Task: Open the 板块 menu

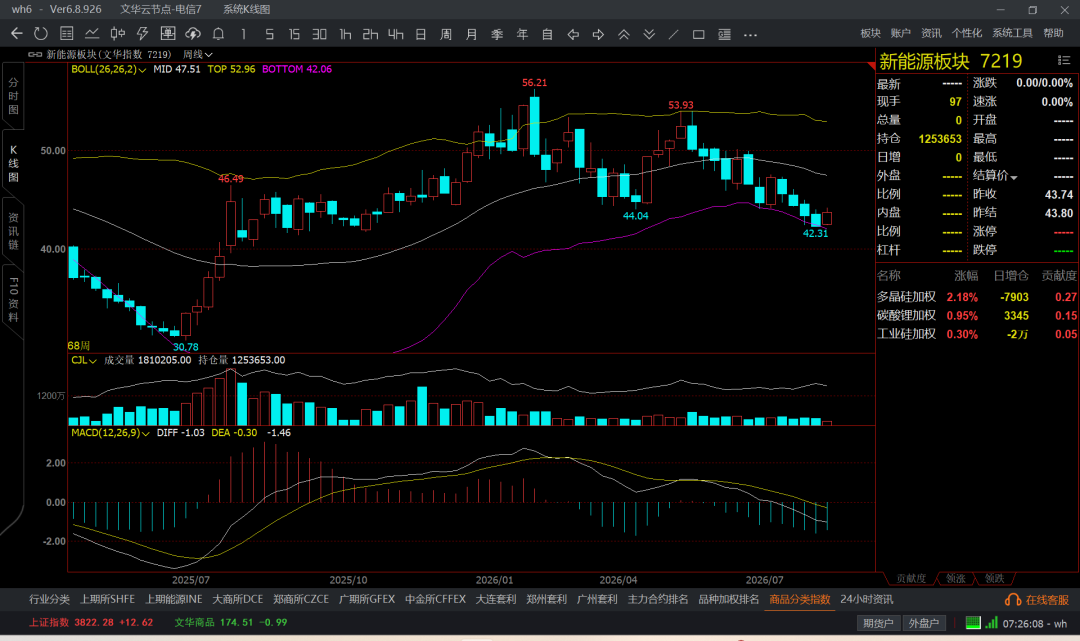Action: pyautogui.click(x=871, y=33)
